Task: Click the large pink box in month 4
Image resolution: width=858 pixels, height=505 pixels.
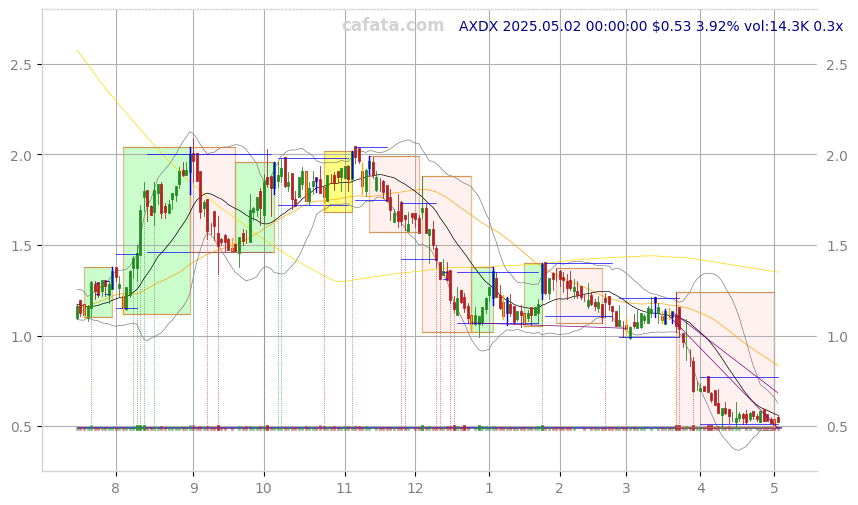Action: [x=726, y=360]
